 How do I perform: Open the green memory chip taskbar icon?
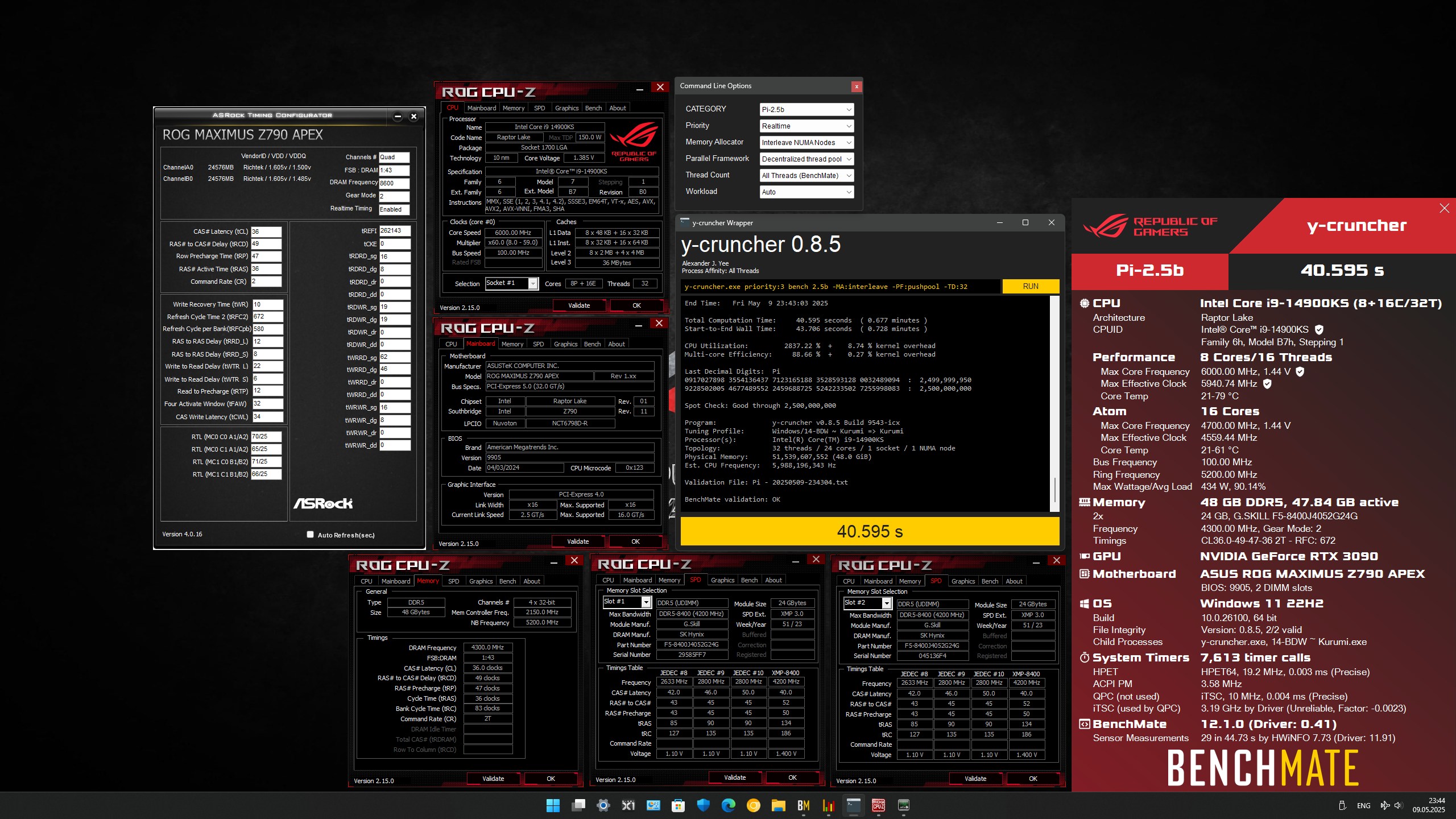pyautogui.click(x=903, y=805)
